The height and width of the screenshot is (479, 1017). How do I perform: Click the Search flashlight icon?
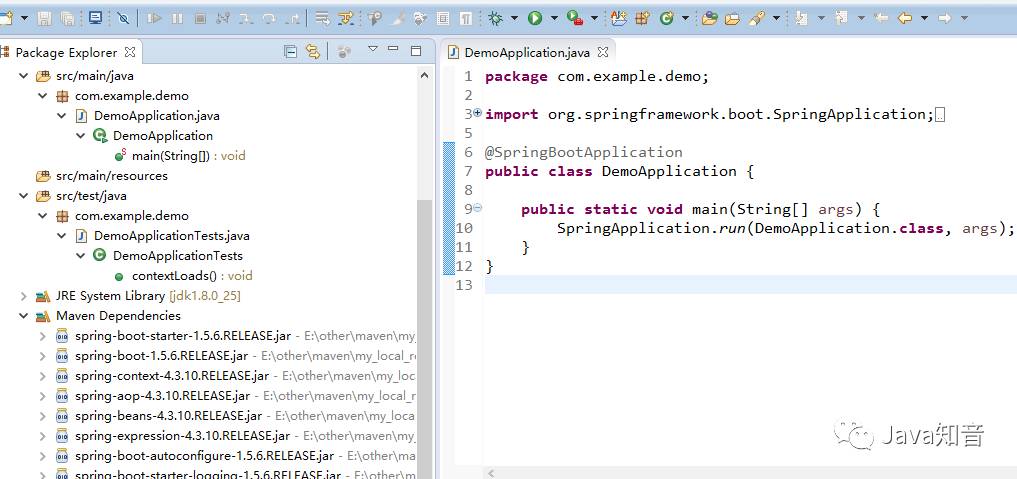[757, 19]
